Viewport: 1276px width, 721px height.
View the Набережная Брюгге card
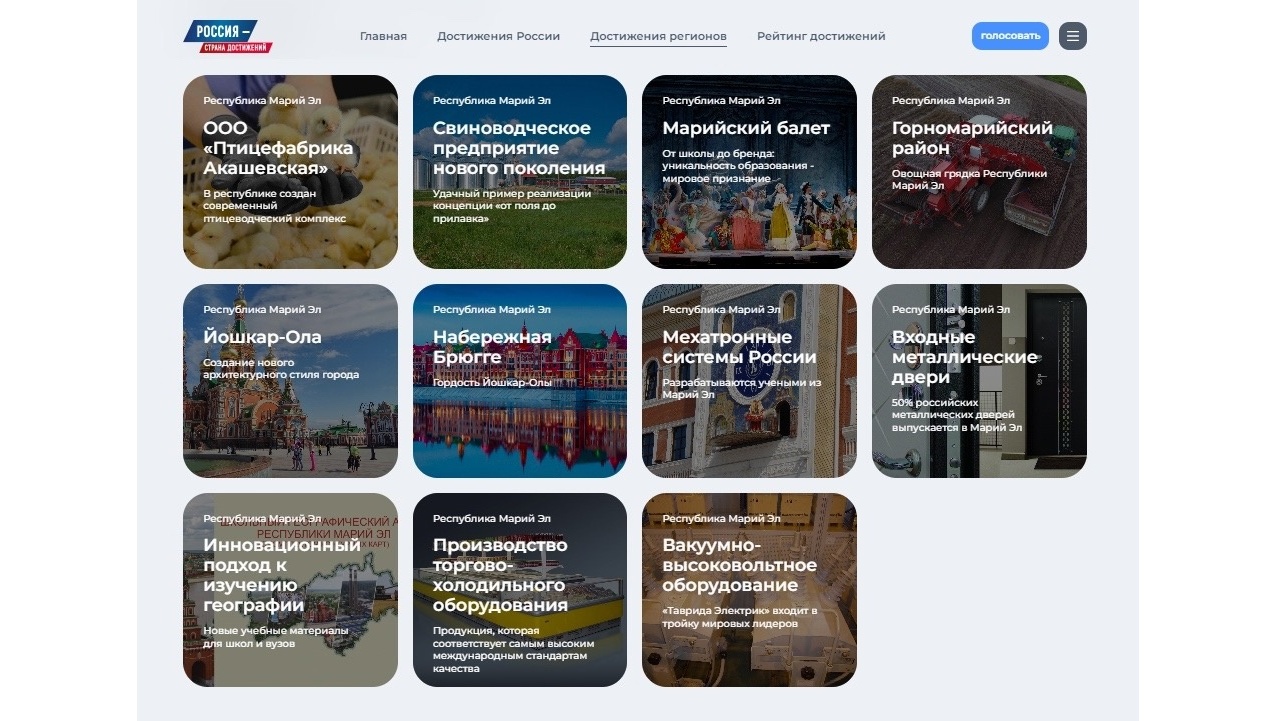click(x=519, y=381)
